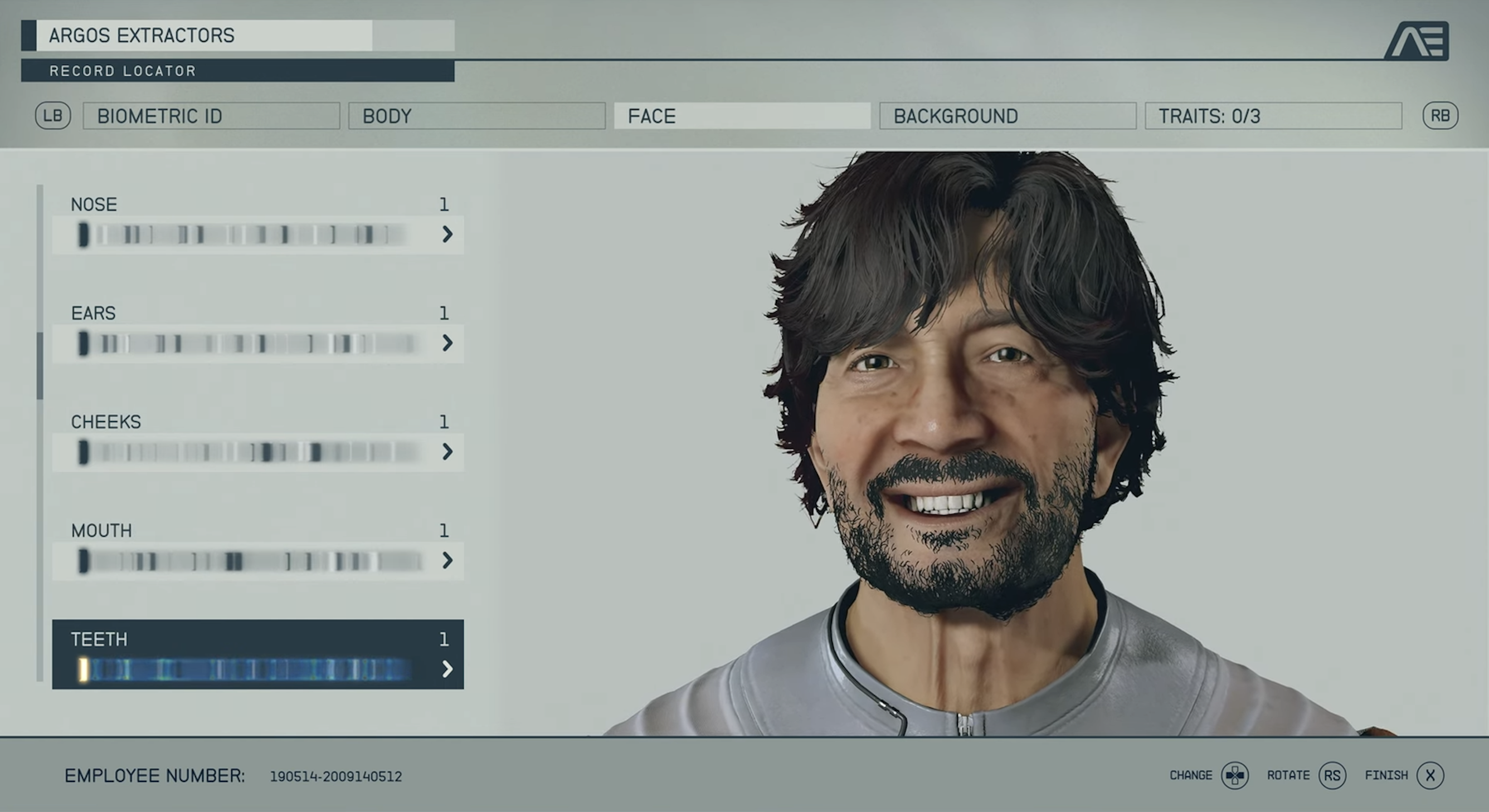Viewport: 1489px width, 812px height.
Task: Advance Teeth option with right chevron
Action: point(447,669)
